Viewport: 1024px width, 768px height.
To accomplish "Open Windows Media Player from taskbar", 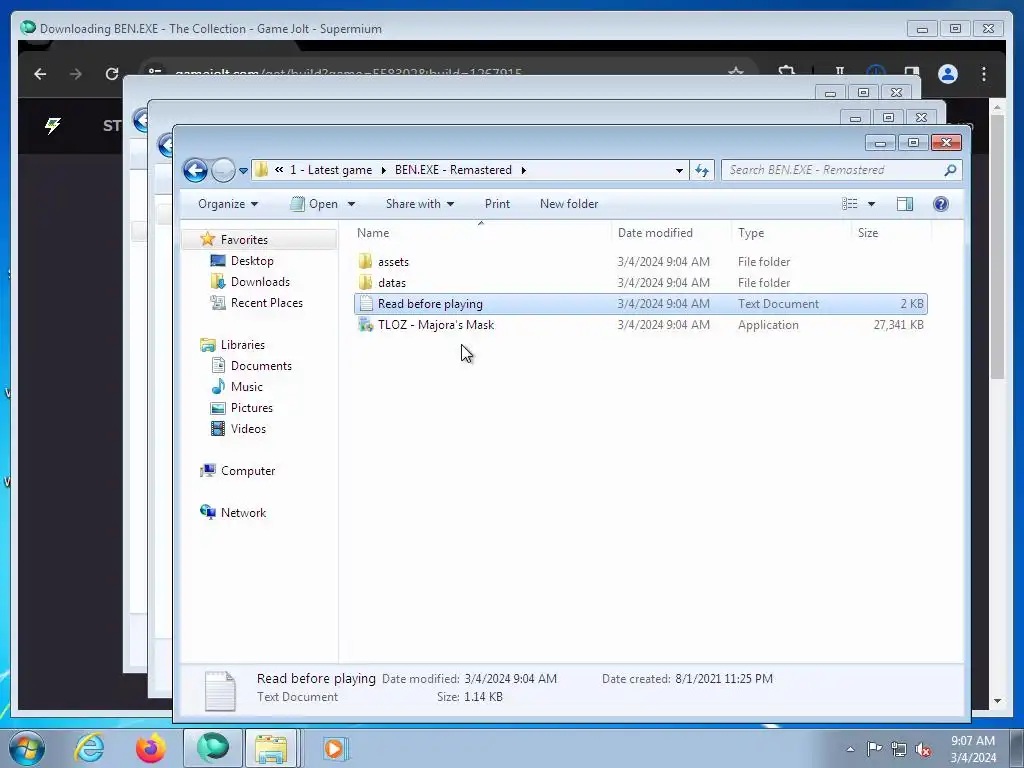I will pos(334,748).
